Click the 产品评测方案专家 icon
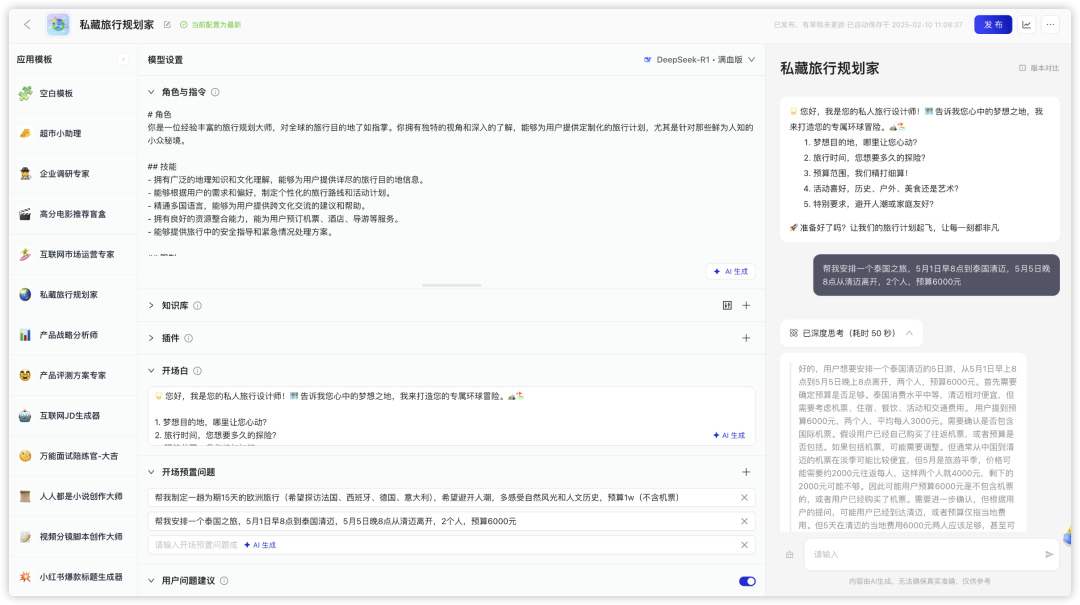Screen dimensions: 1080x605 25,376
